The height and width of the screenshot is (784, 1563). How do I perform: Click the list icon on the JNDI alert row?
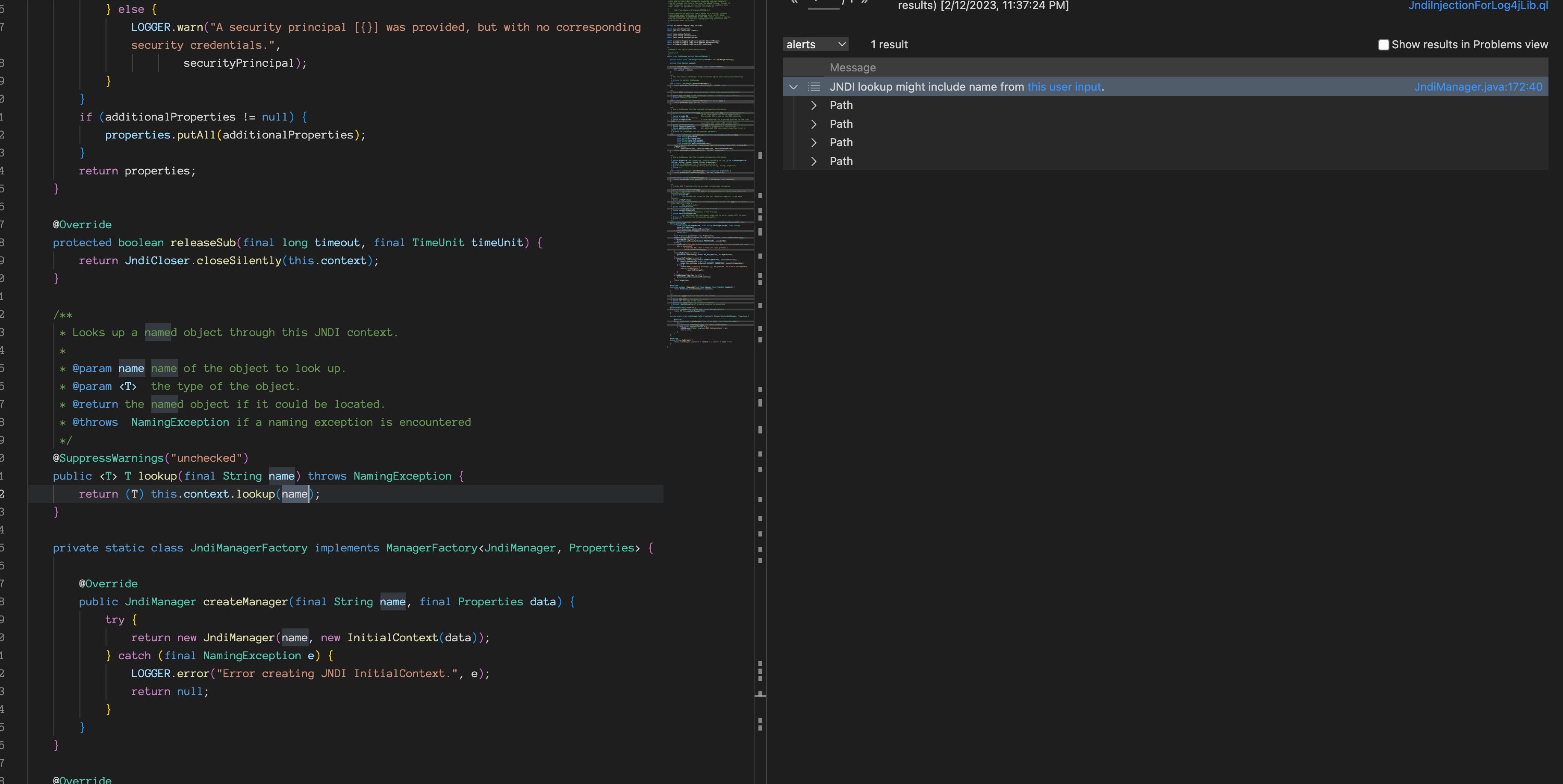(814, 87)
